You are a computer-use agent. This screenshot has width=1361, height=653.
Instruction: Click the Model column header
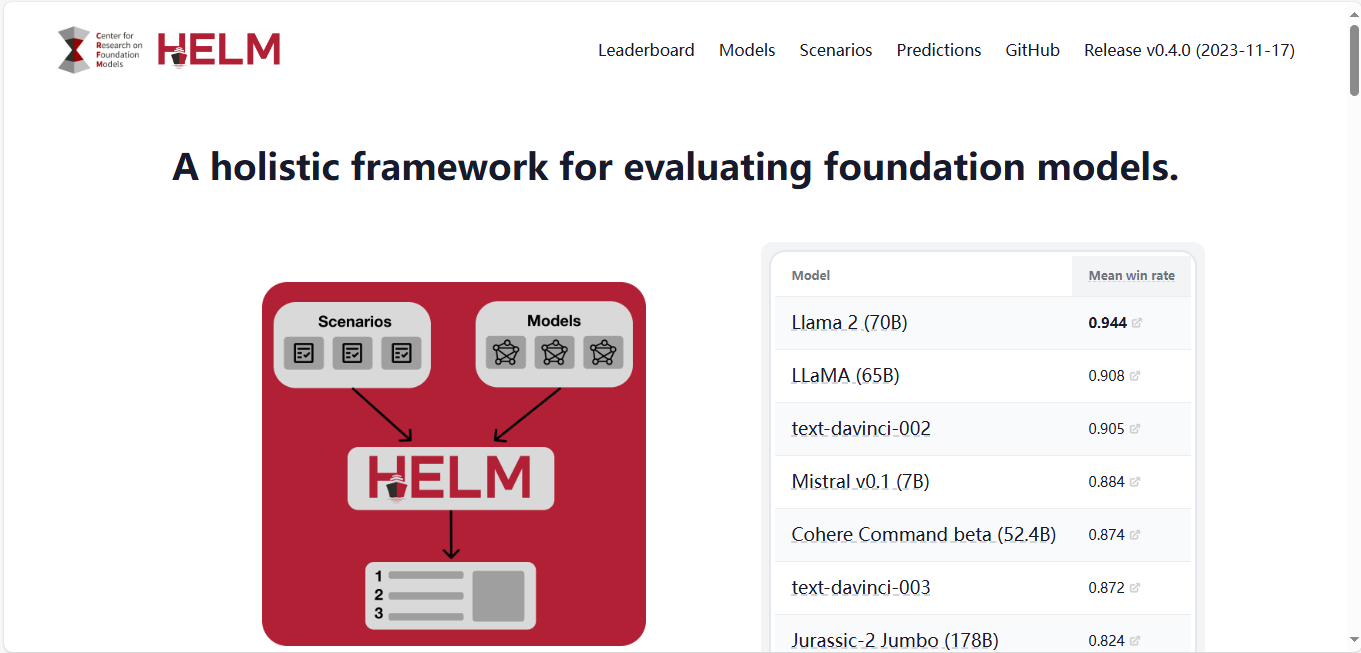click(x=811, y=276)
